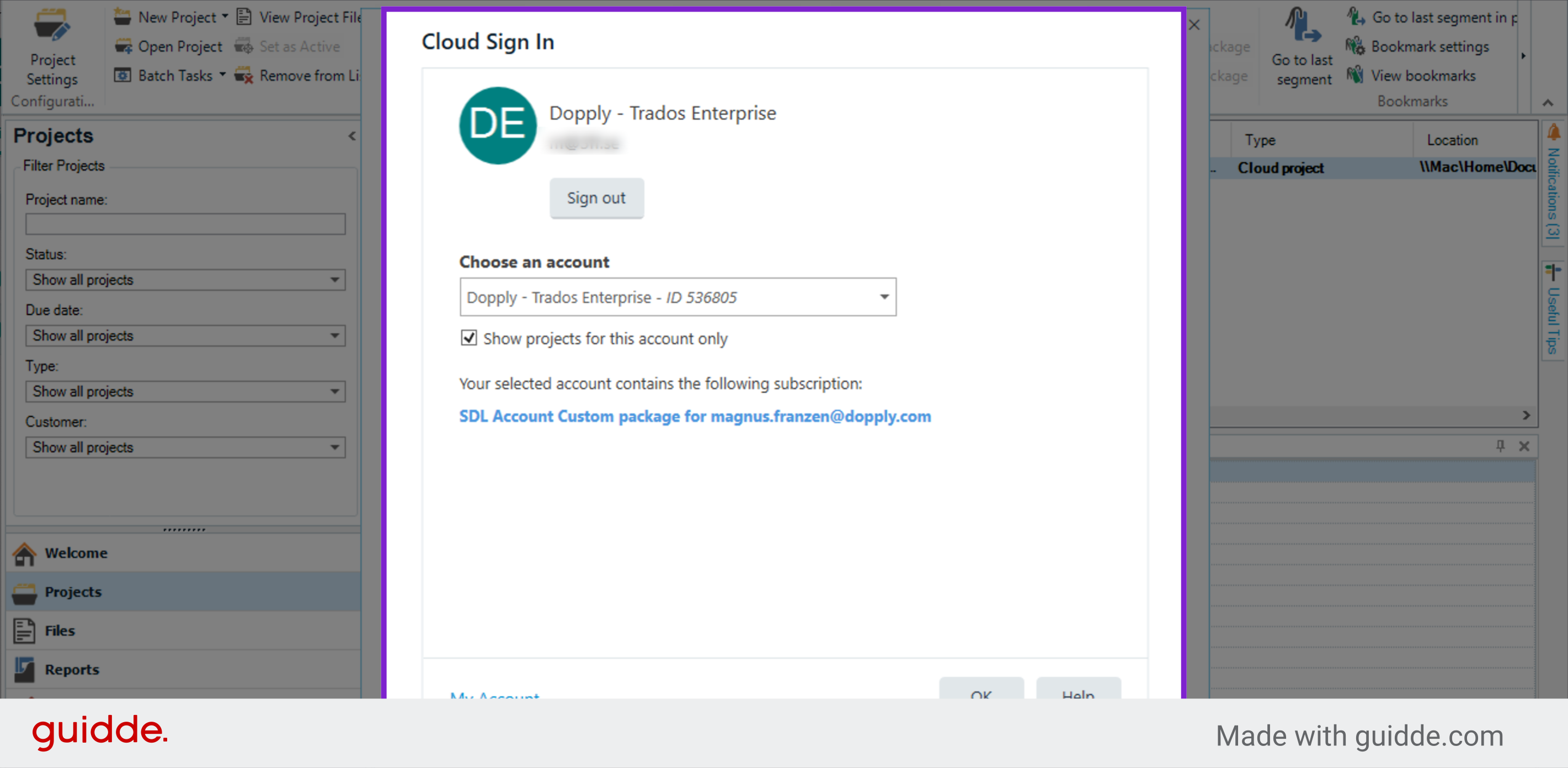The image size is (1568, 768).
Task: Click the Set as Active icon
Action: [x=244, y=46]
